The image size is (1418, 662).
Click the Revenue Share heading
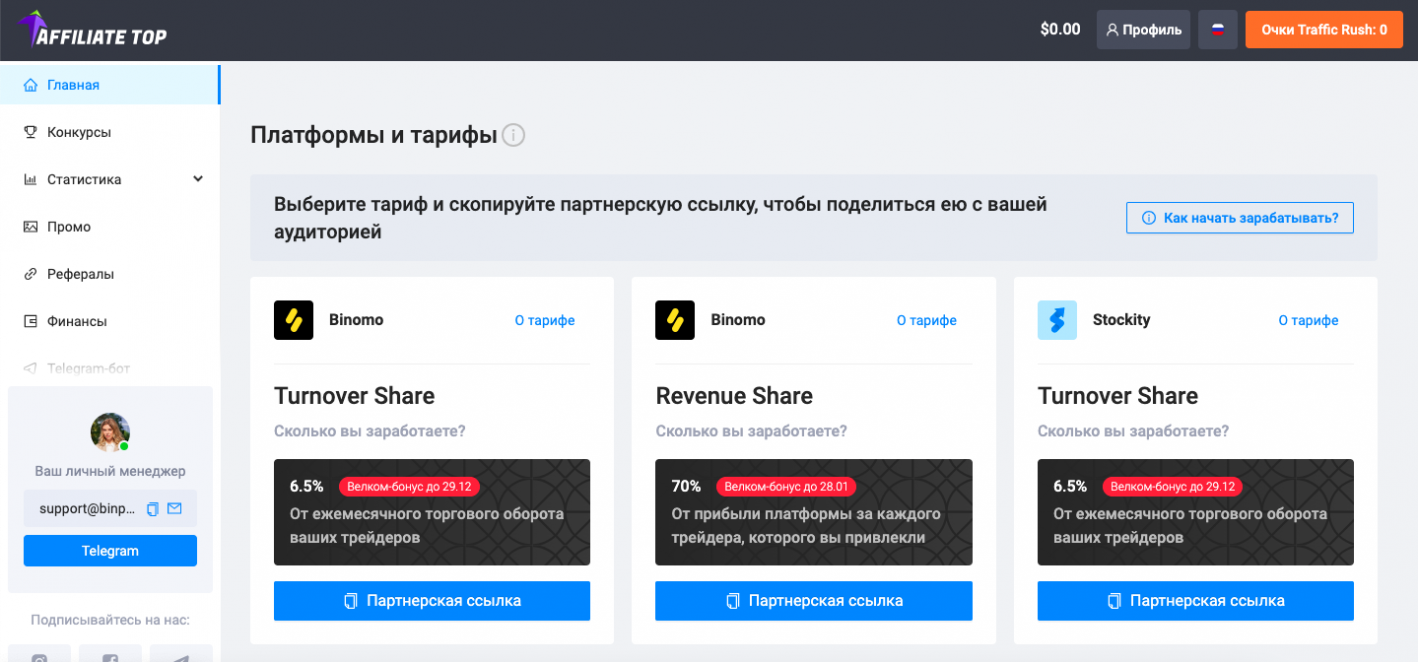point(734,396)
